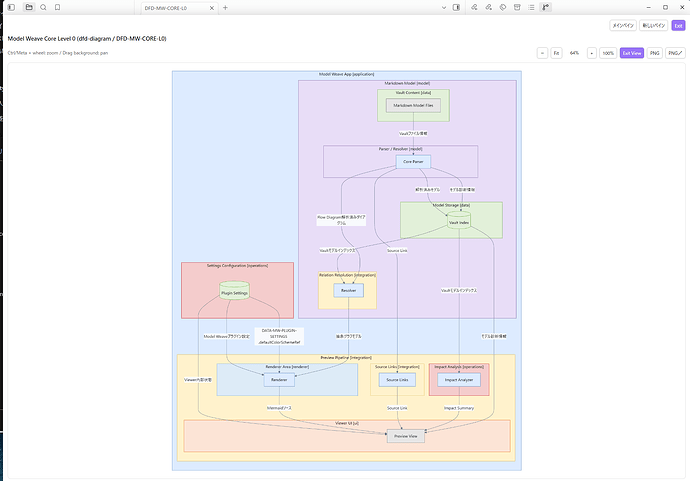Open the archive box icon in right toolbar
The height and width of the screenshot is (481, 690).
click(517, 7)
